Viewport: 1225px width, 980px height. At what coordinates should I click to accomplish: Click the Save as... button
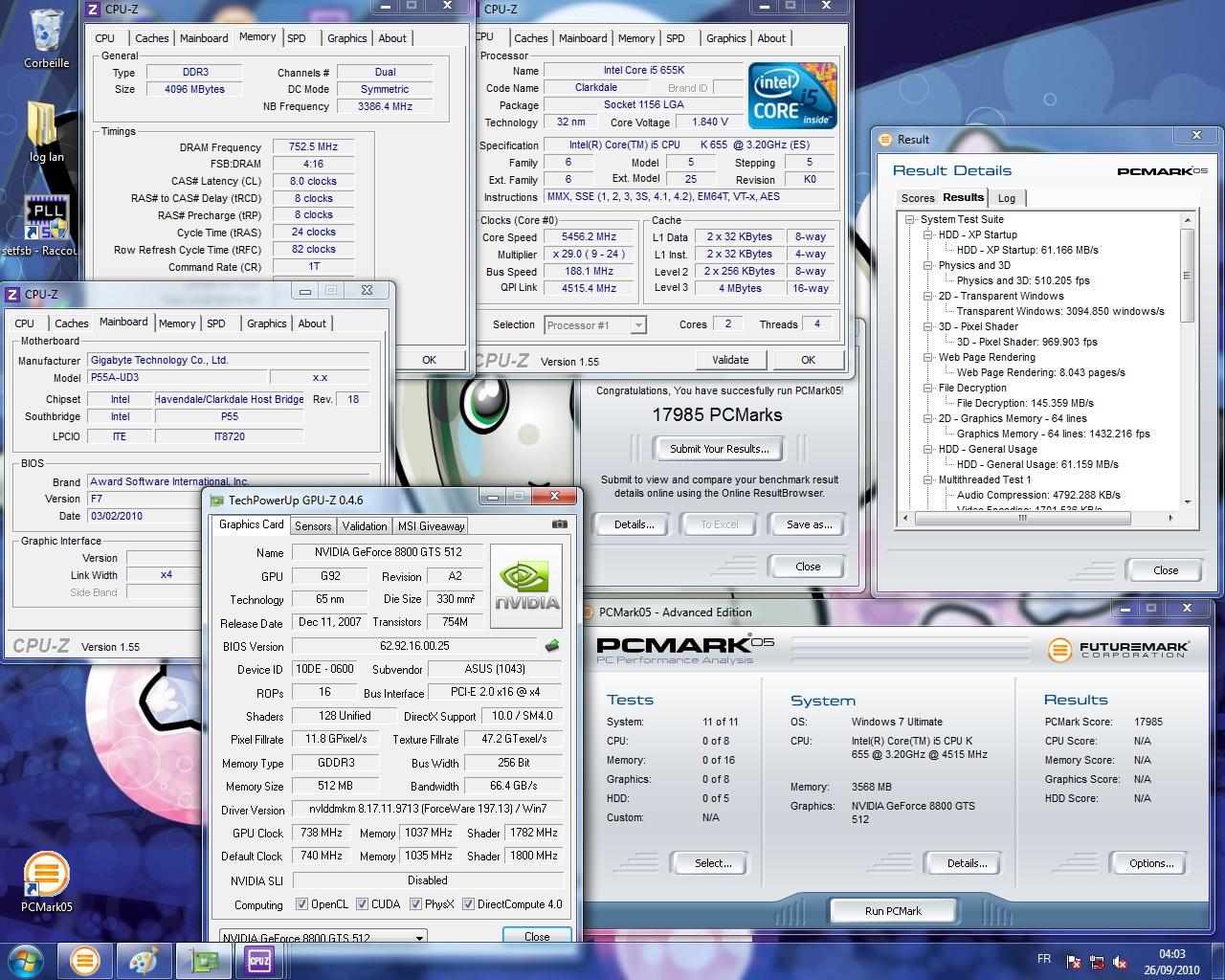pos(809,524)
